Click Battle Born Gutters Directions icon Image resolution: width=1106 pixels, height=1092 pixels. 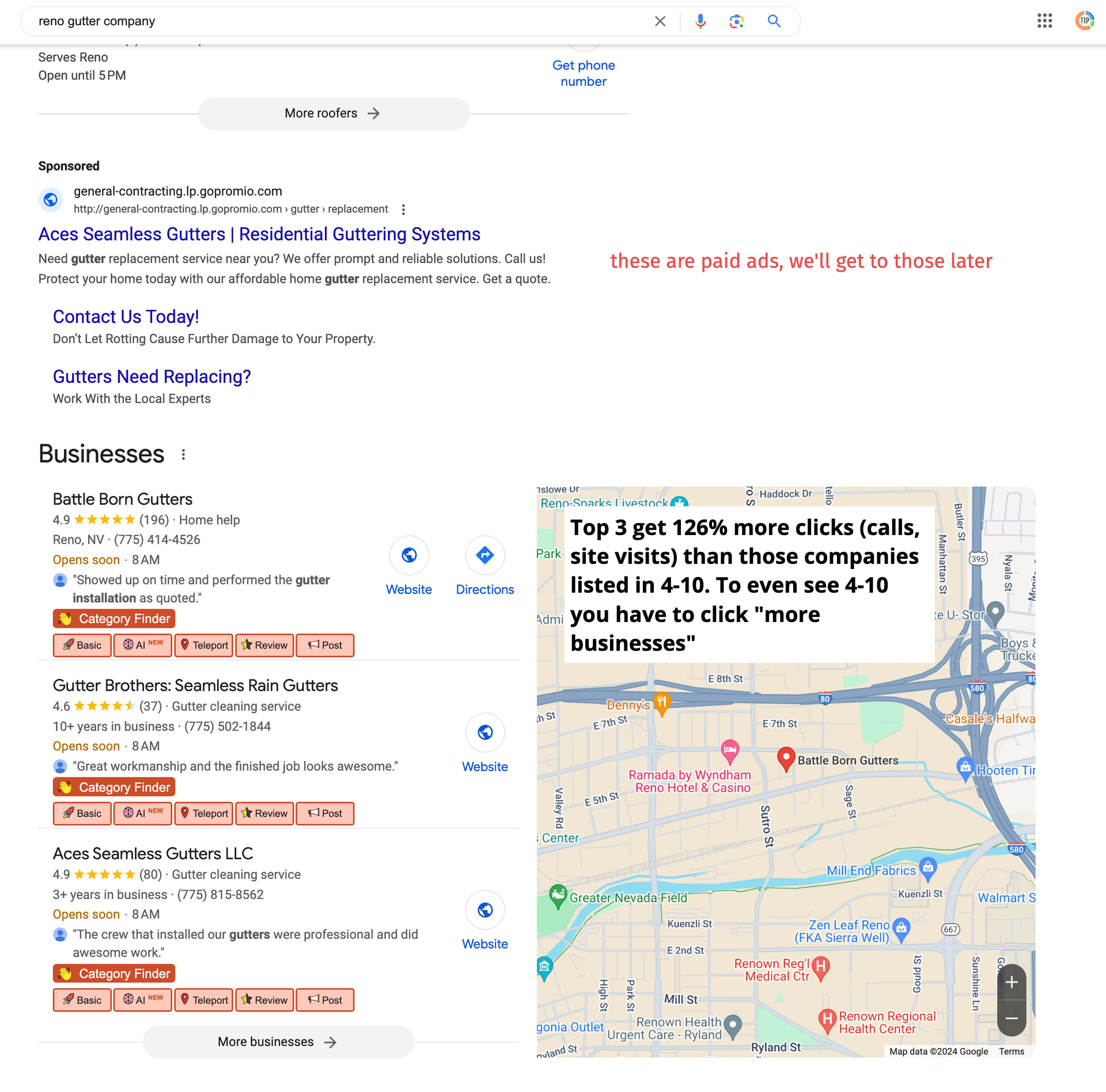485,555
